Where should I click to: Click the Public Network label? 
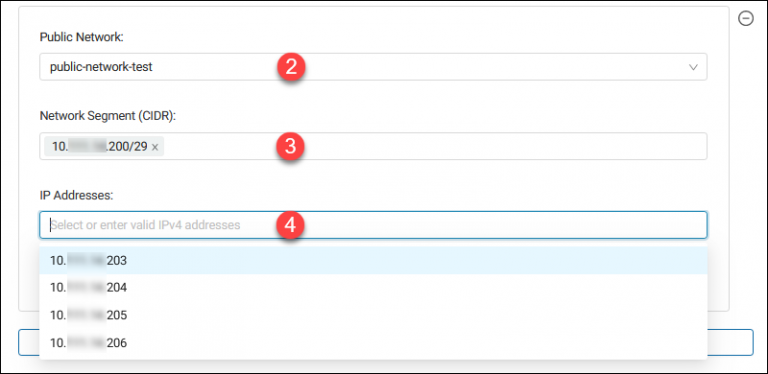click(82, 37)
